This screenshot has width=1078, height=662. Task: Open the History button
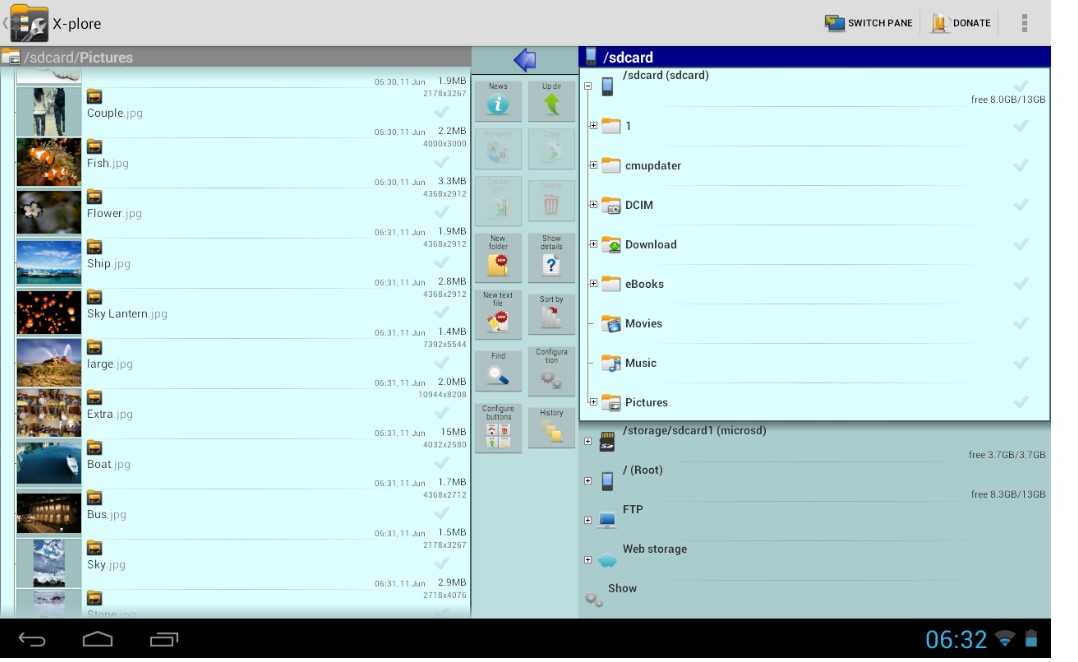[x=551, y=426]
